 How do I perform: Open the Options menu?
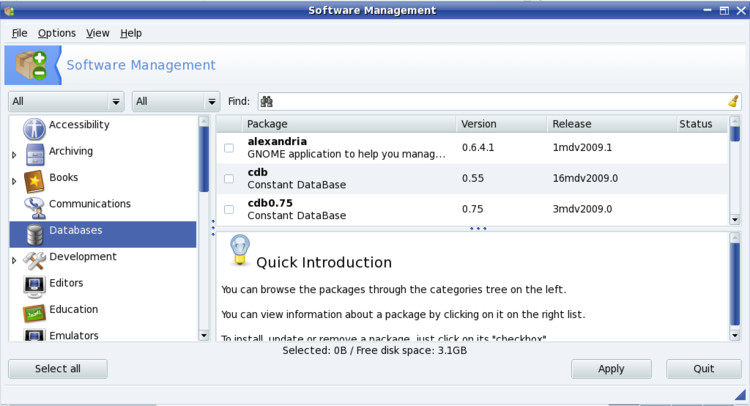[56, 33]
